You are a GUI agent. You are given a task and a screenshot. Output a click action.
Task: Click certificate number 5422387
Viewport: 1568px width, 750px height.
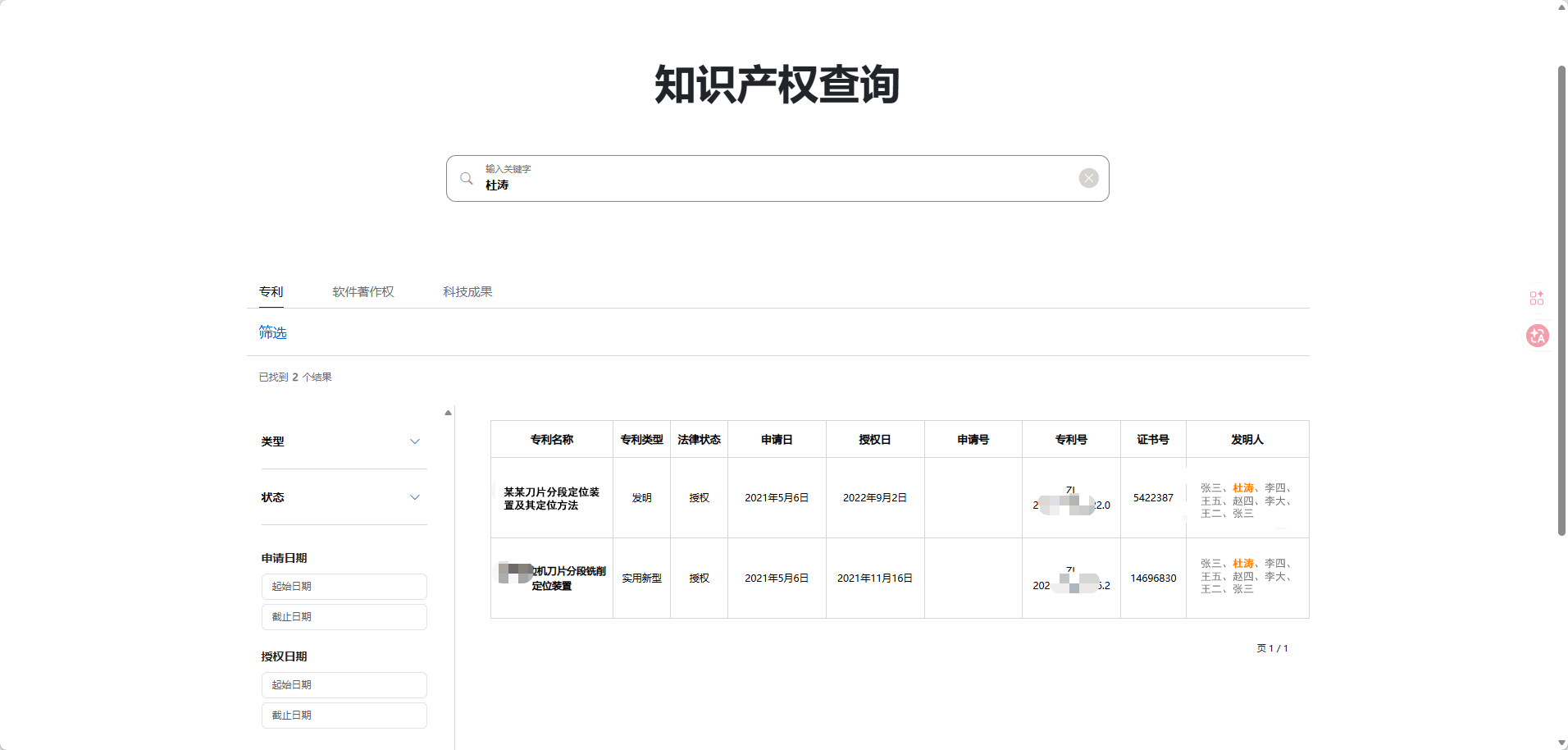click(x=1153, y=498)
